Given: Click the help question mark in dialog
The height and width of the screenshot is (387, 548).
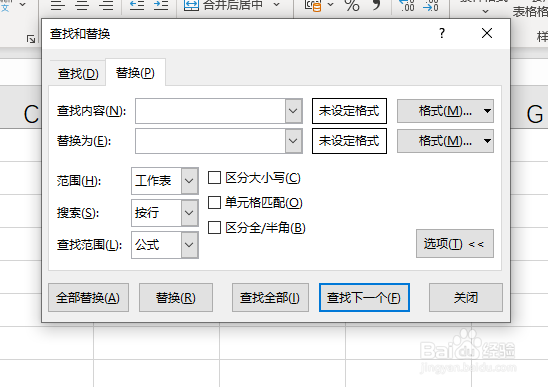Looking at the screenshot, I should (442, 33).
